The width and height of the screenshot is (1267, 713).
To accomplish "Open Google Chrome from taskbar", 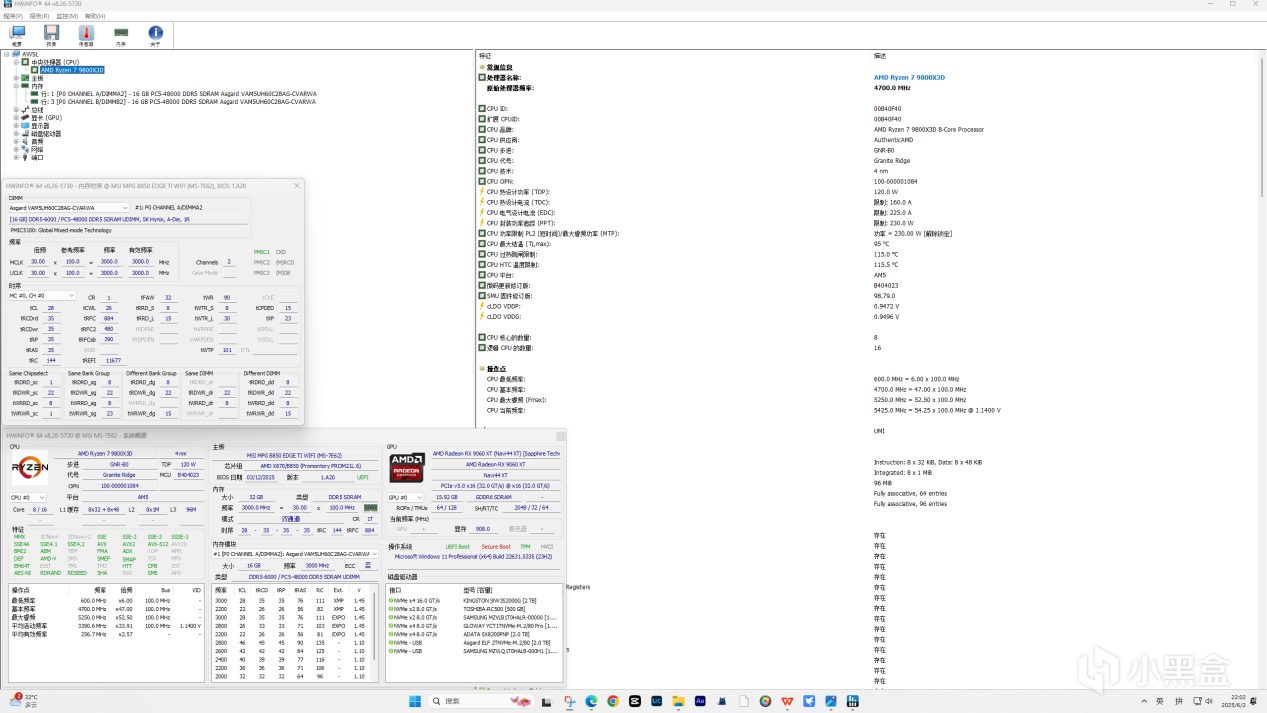I will coord(613,701).
